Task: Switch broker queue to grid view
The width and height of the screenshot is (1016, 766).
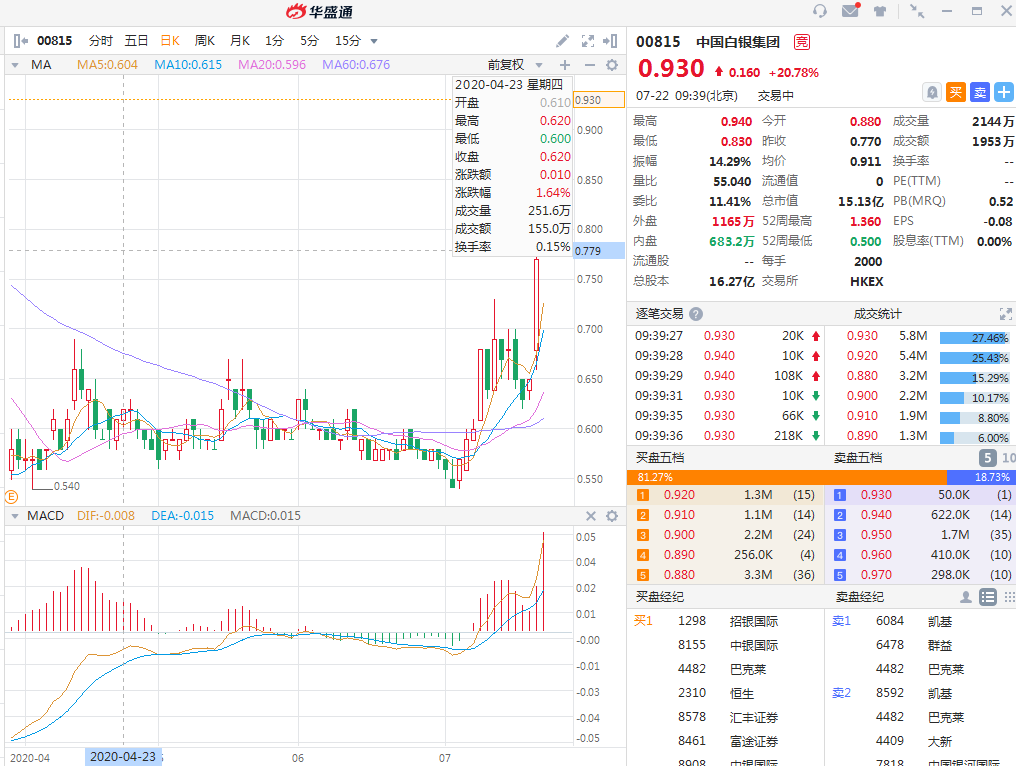Action: coord(1010,597)
